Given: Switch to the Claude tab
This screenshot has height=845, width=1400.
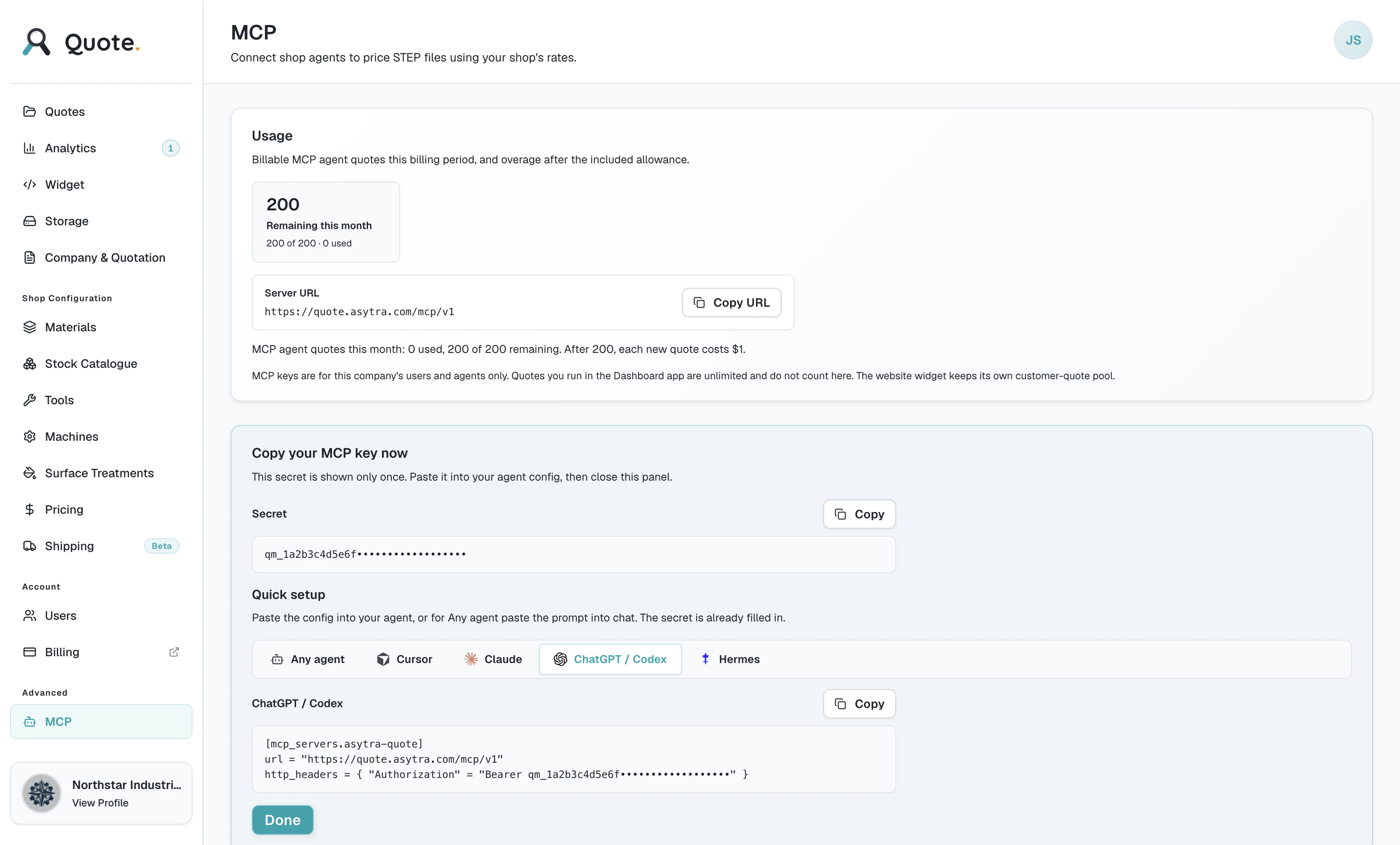Looking at the screenshot, I should [x=493, y=659].
